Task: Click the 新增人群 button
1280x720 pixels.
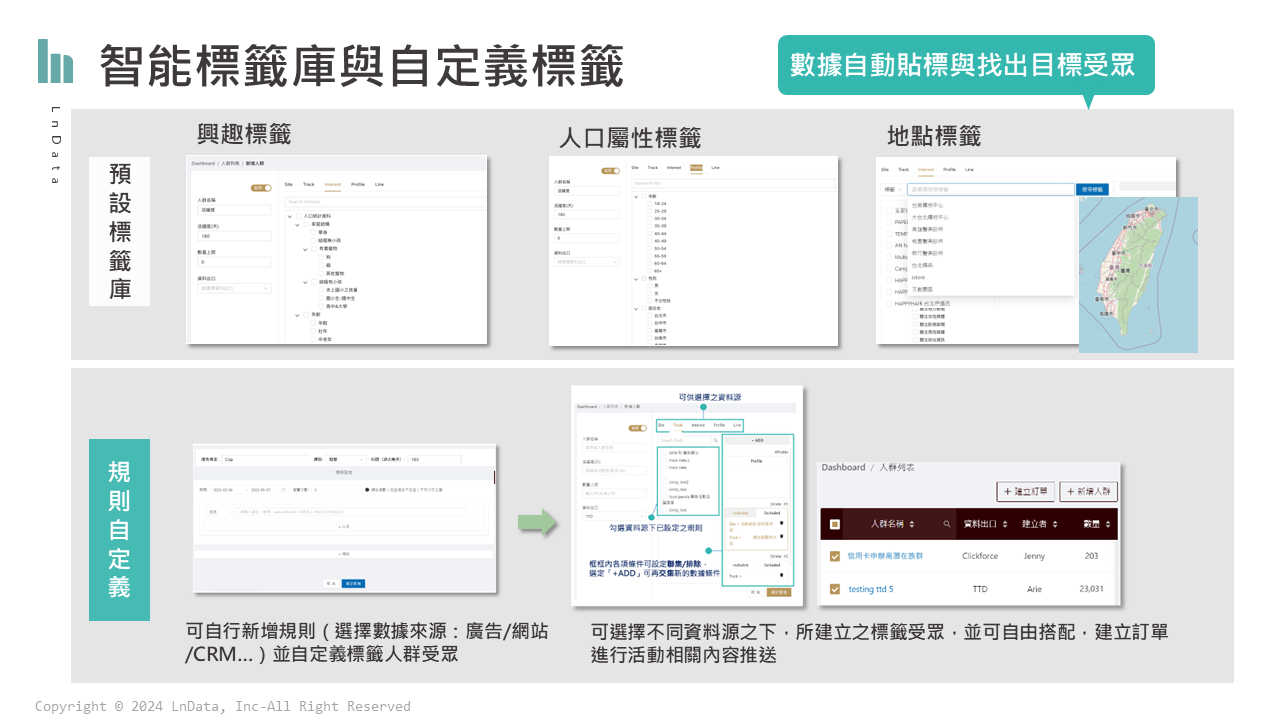Action: pos(1088,492)
